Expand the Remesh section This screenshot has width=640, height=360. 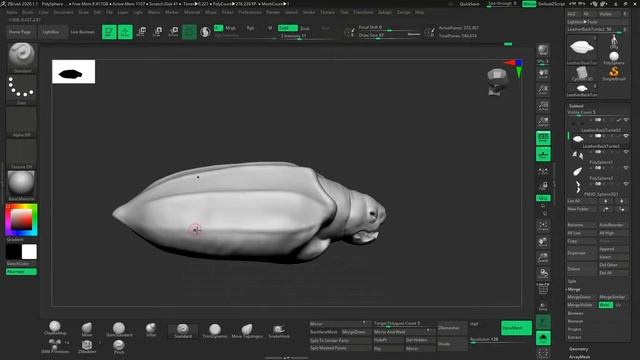coord(575,321)
